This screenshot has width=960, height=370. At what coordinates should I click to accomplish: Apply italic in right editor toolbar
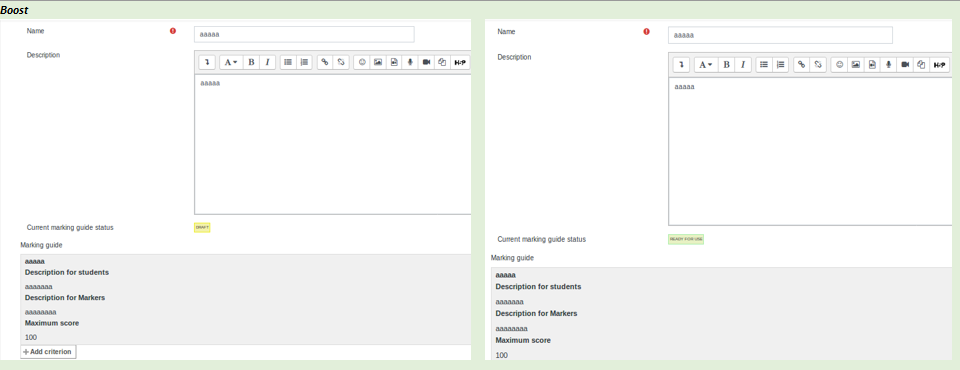pyautogui.click(x=743, y=64)
